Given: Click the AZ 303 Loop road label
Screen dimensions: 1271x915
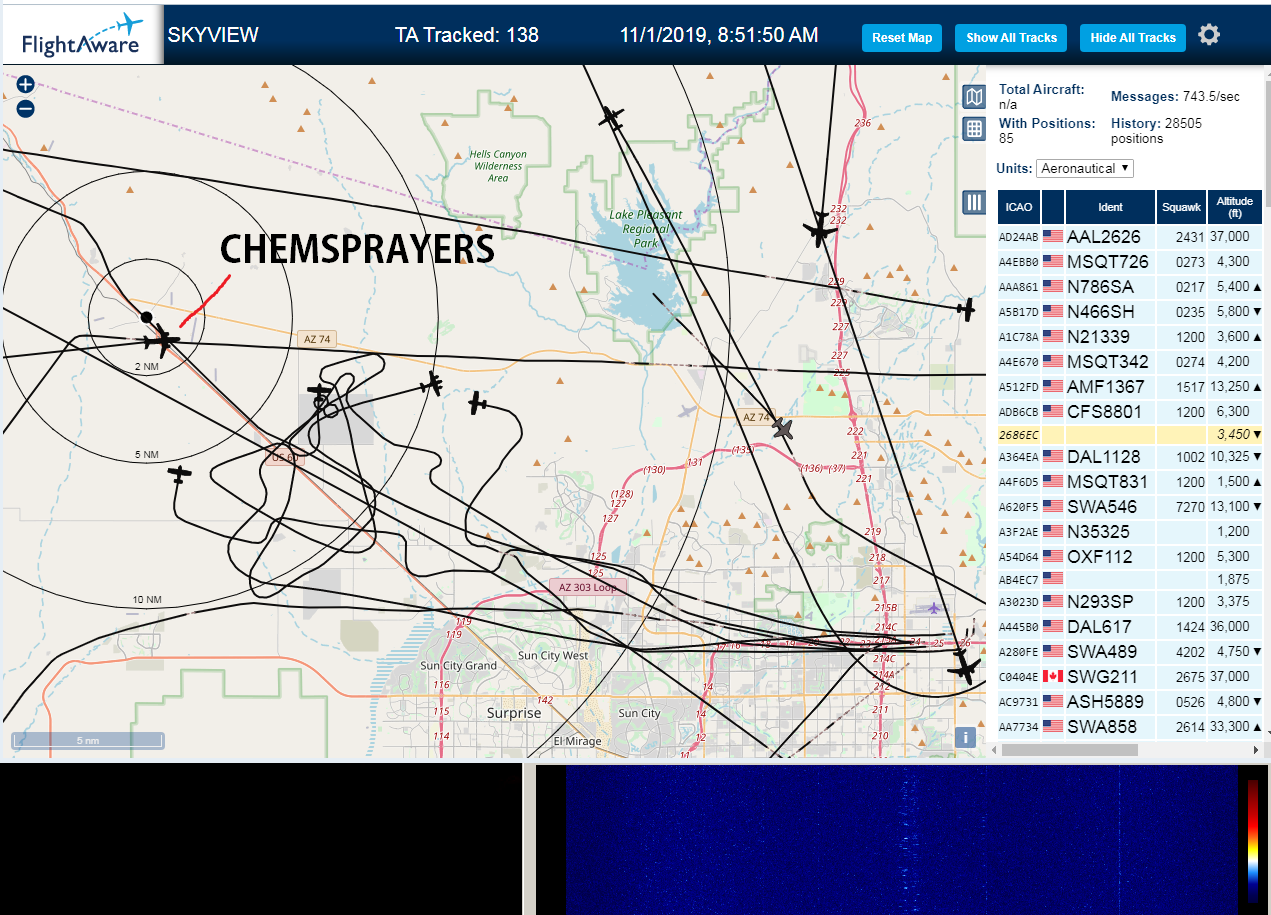Looking at the screenshot, I should tap(588, 587).
